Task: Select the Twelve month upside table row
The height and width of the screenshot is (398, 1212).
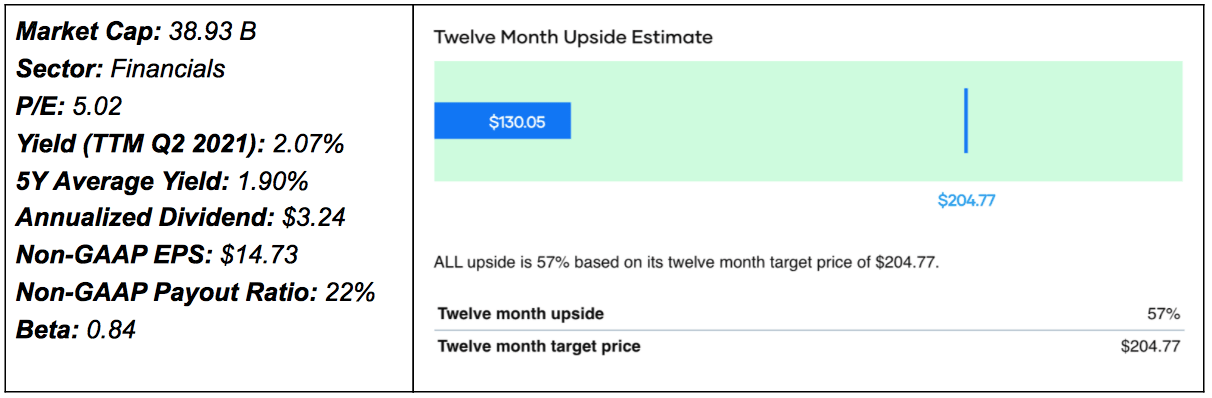Action: click(809, 314)
